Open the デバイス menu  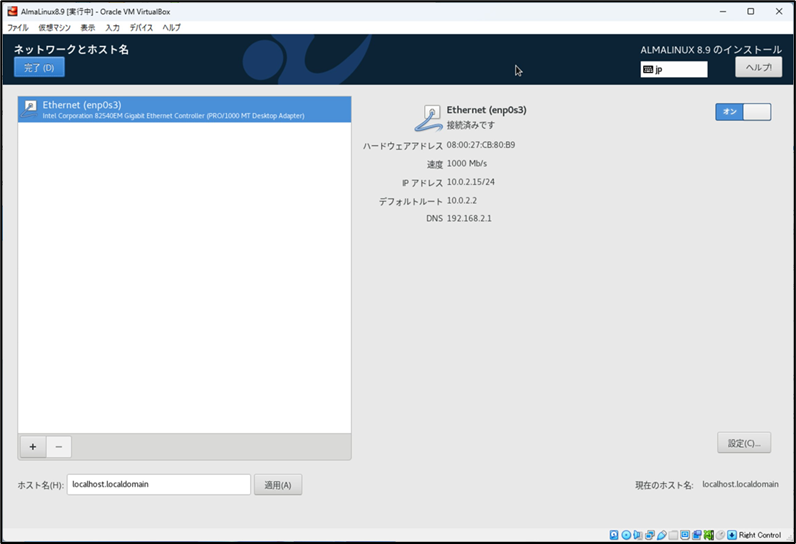[x=141, y=27]
